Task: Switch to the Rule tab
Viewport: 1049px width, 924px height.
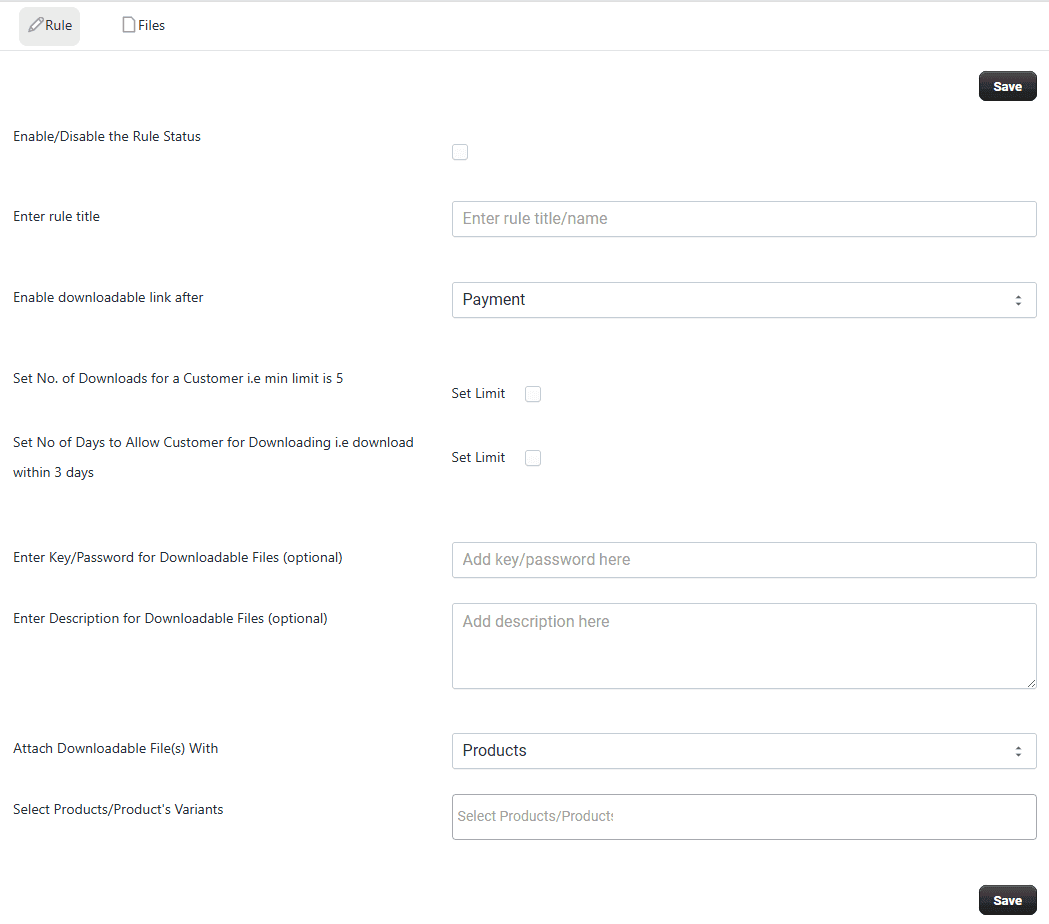Action: pos(50,26)
